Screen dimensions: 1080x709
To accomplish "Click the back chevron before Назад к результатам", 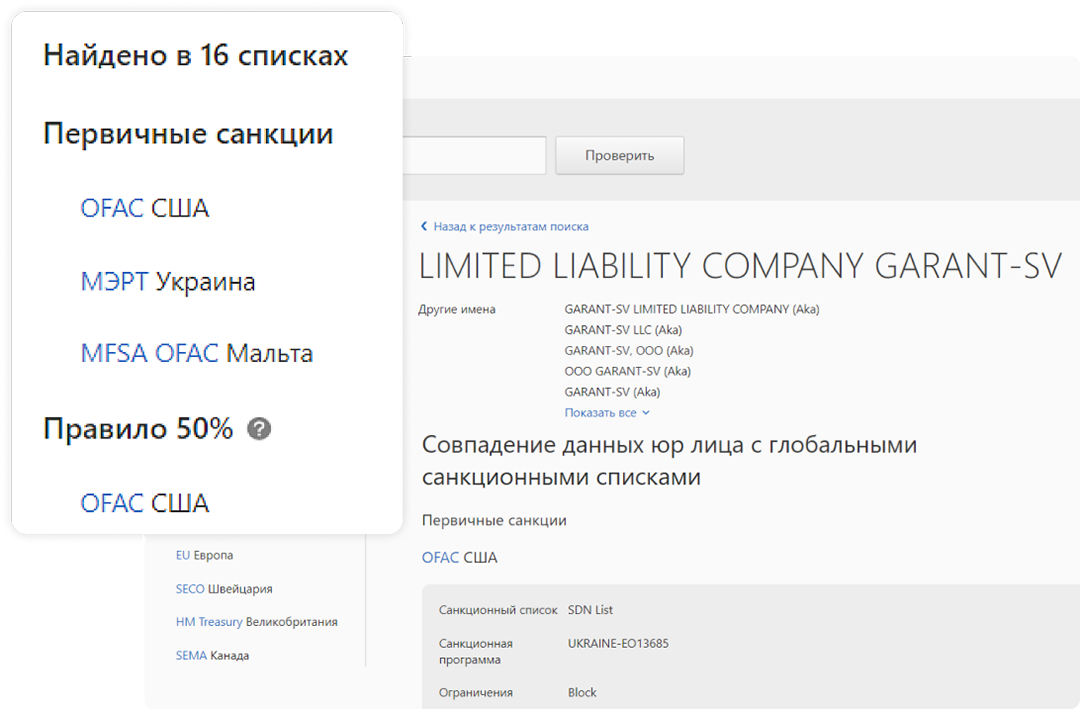I will pyautogui.click(x=424, y=226).
